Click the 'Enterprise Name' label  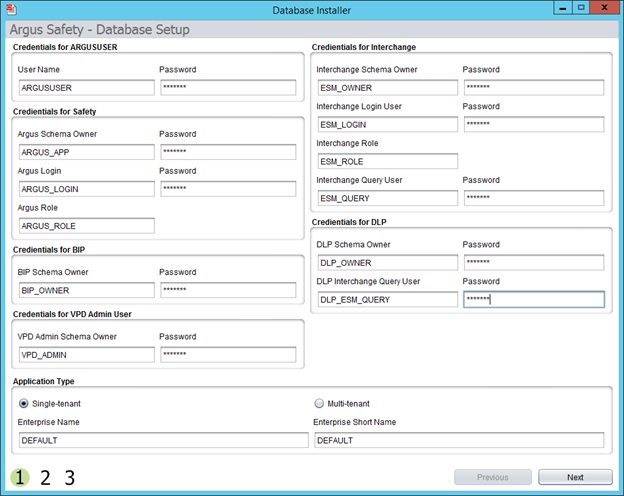[49, 422]
